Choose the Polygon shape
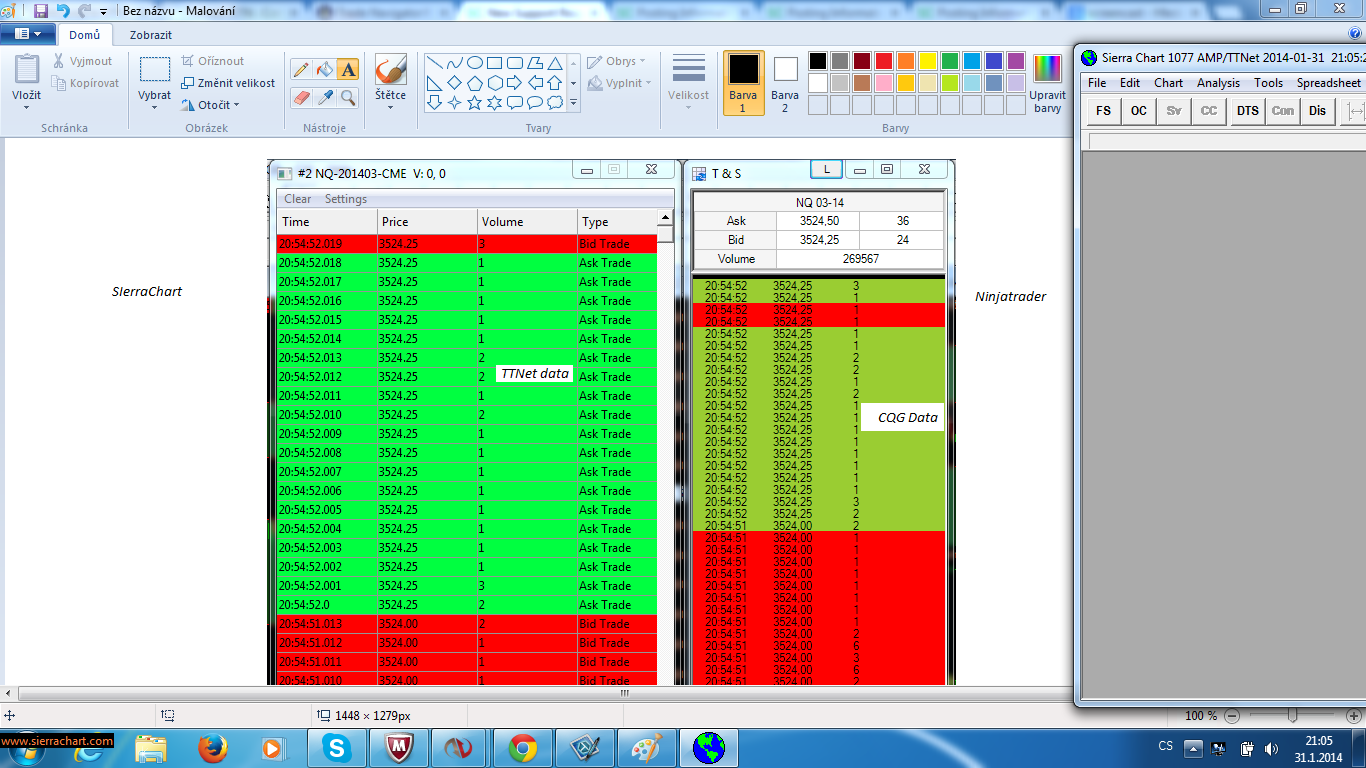This screenshot has width=1366, height=768. [534, 63]
